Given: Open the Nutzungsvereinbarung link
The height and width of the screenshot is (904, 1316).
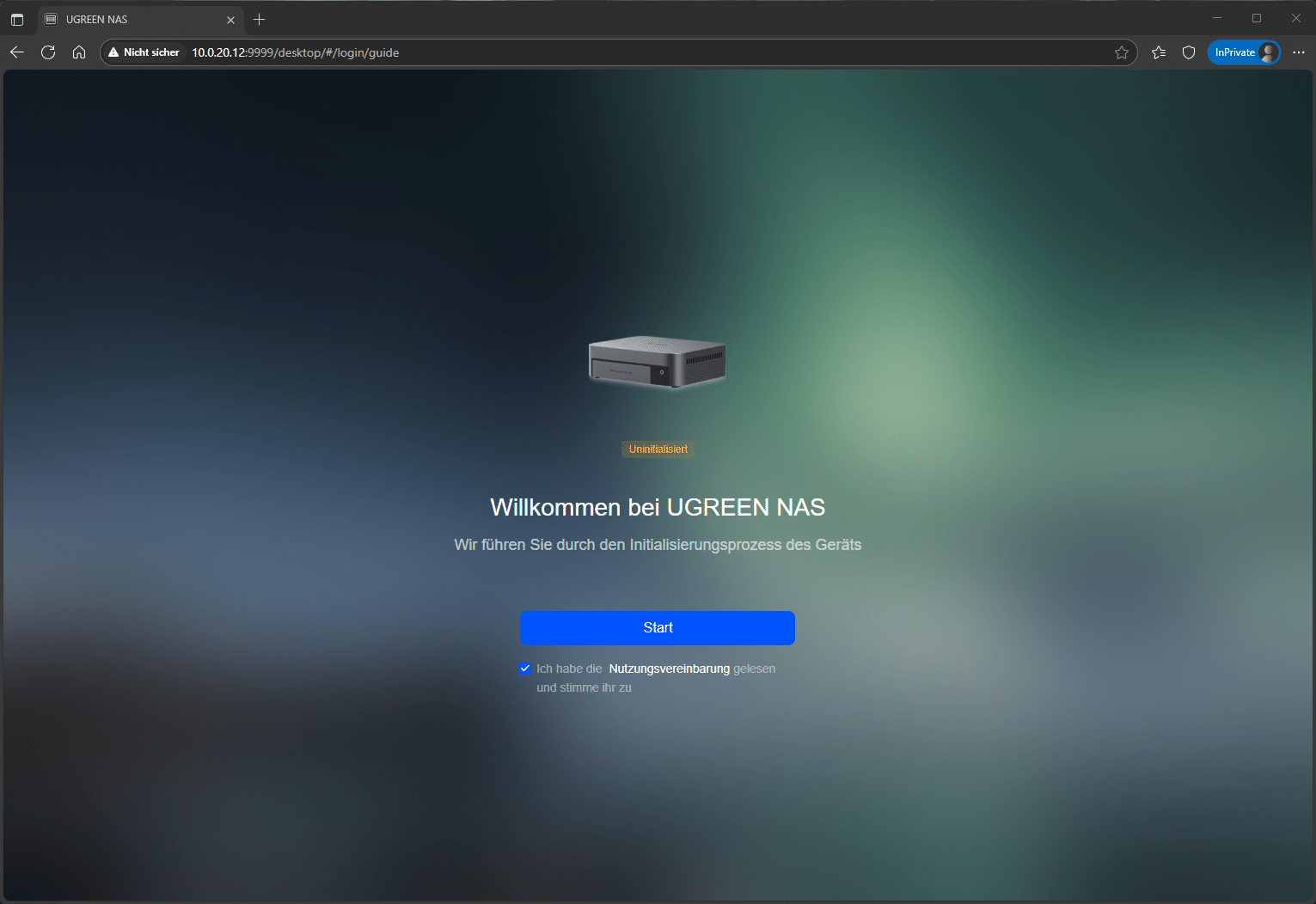Looking at the screenshot, I should [x=669, y=669].
